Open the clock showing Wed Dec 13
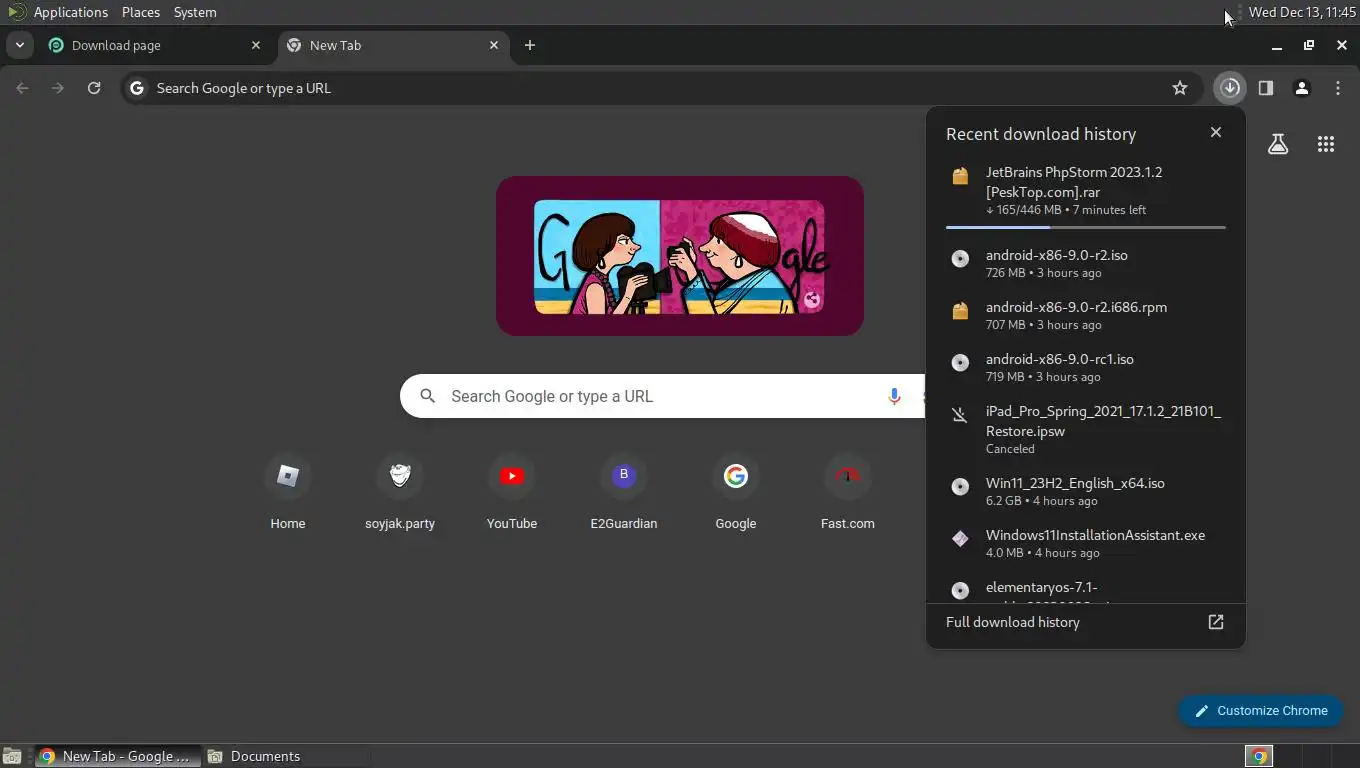1360x768 pixels. coord(1302,12)
